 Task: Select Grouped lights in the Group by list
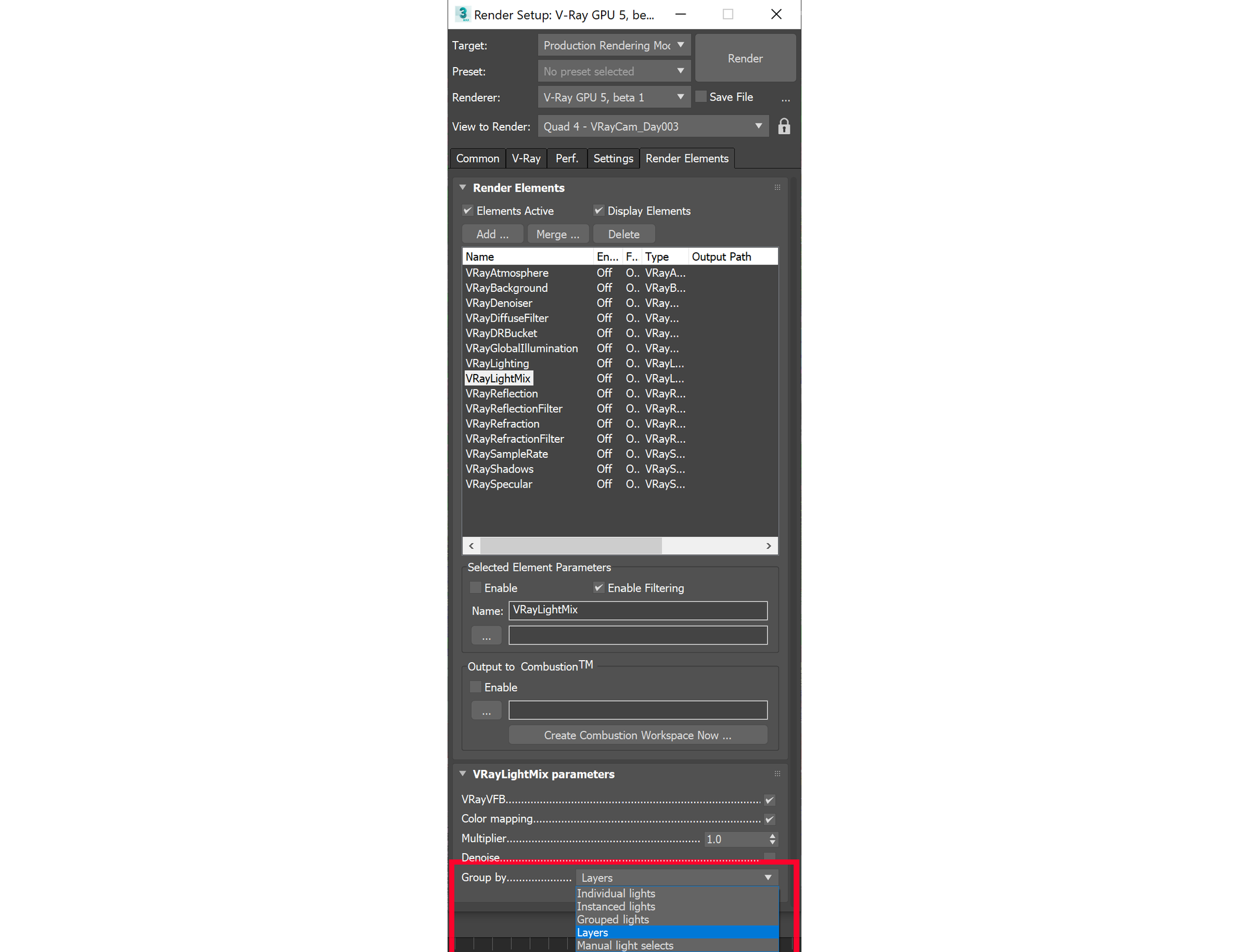click(612, 919)
